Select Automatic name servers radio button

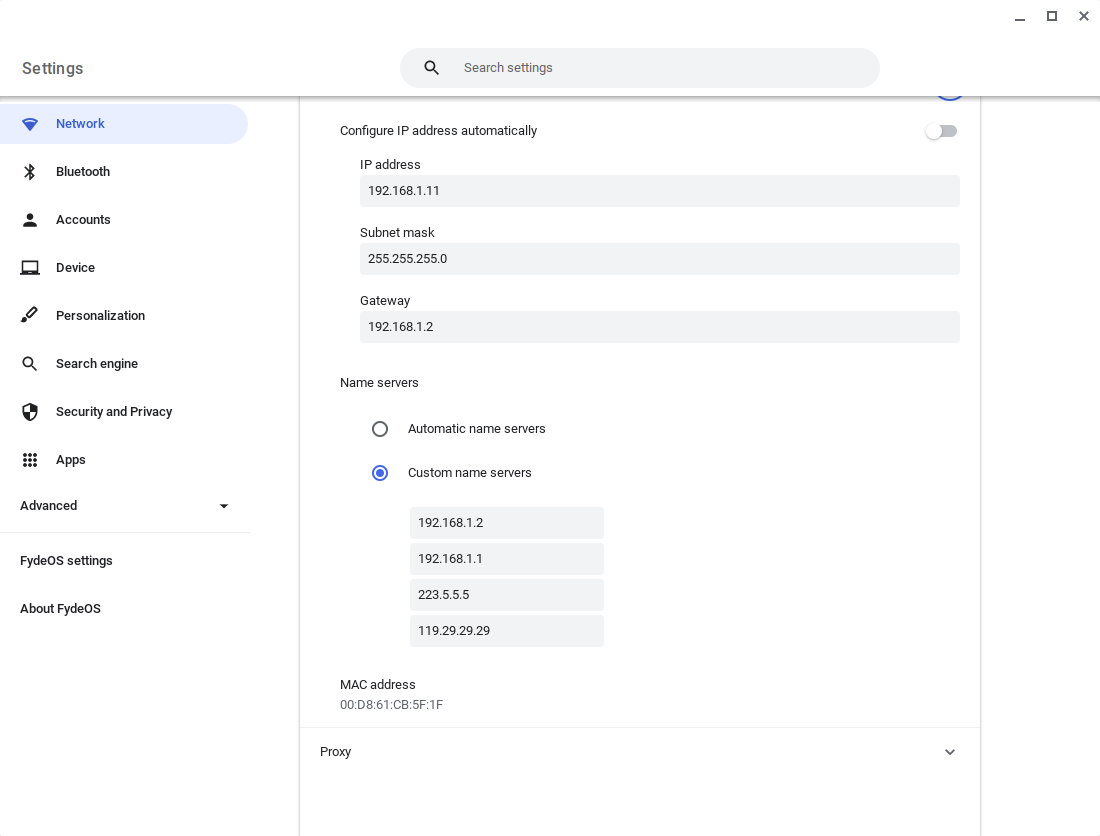(380, 429)
